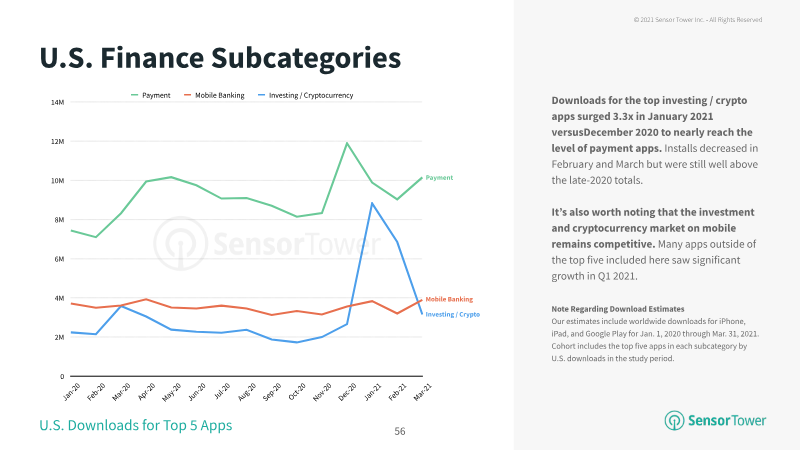Screen dimensions: 800x450
Task: Click the green Payment legend color marker
Action: (x=135, y=95)
